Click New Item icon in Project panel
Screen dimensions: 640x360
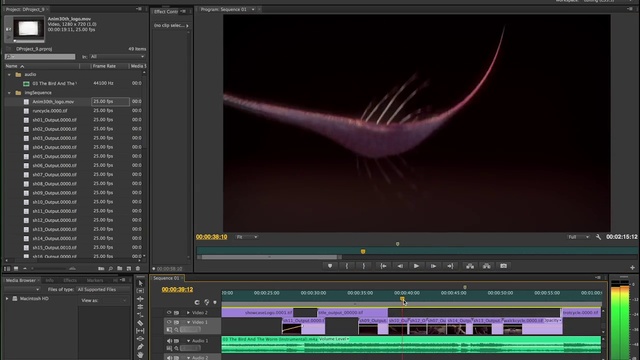(129, 269)
